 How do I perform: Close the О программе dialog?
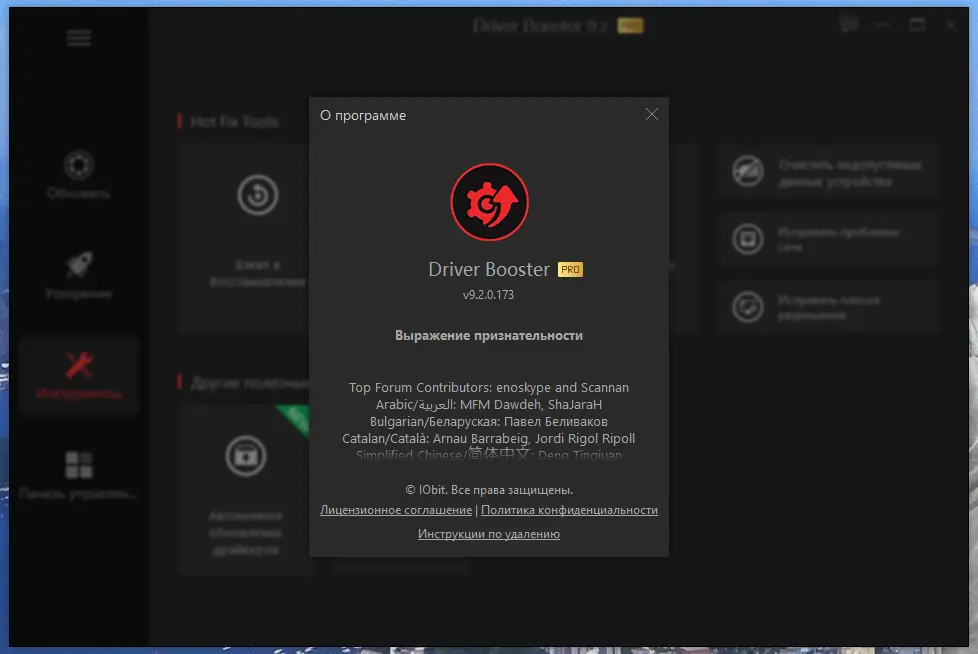pyautogui.click(x=652, y=114)
